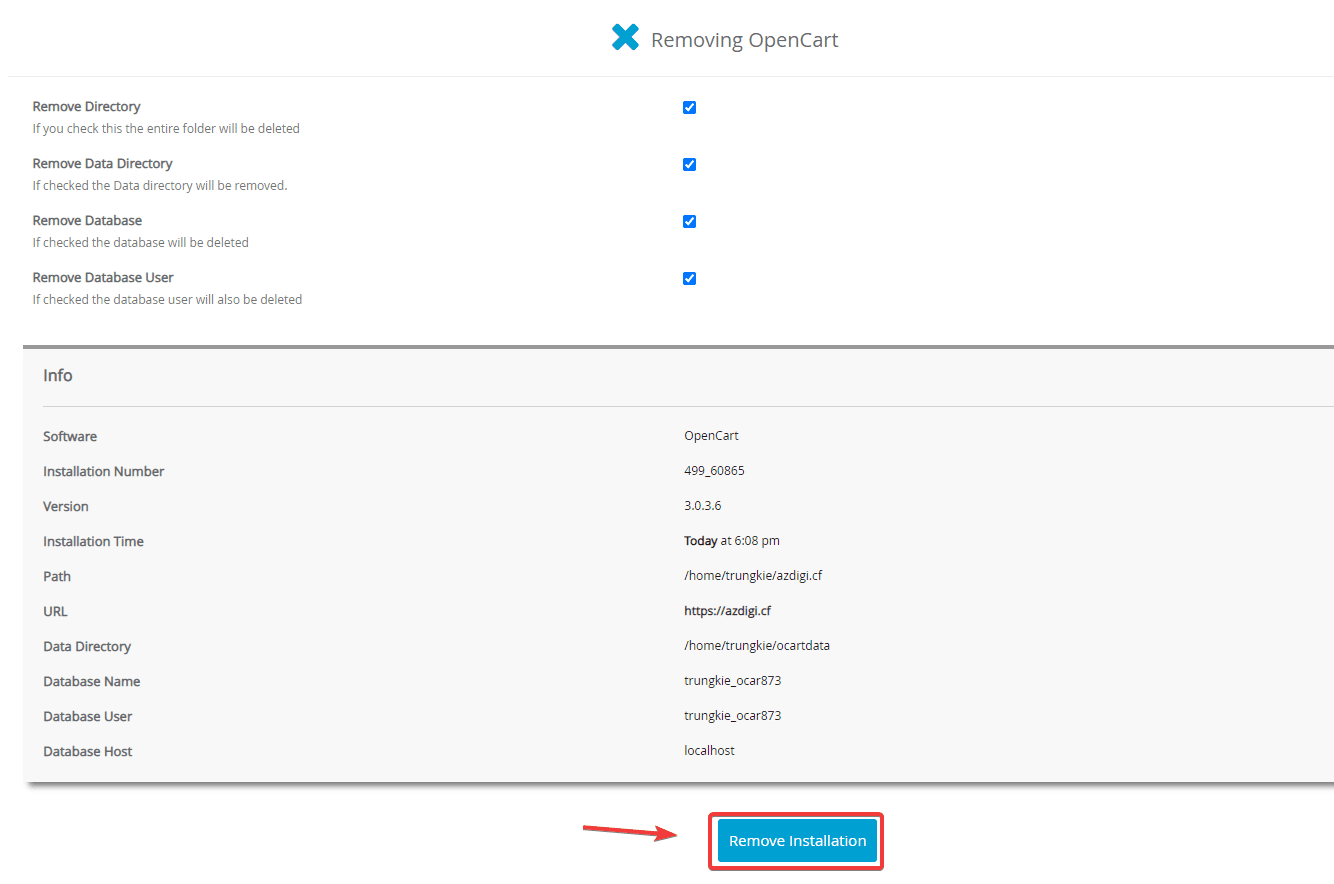The width and height of the screenshot is (1334, 884).
Task: Click the Remove Database User label text
Action: 102,278
